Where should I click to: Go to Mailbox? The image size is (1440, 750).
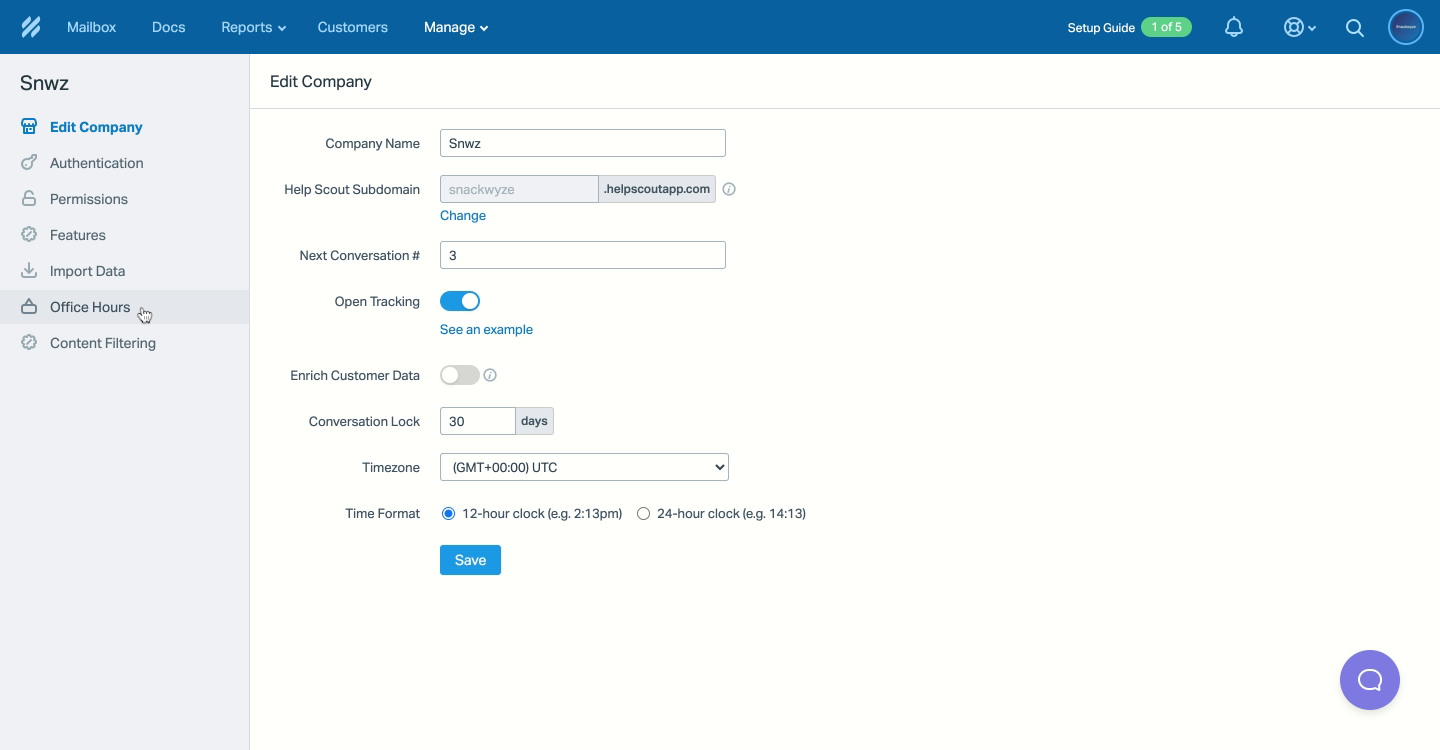click(92, 27)
